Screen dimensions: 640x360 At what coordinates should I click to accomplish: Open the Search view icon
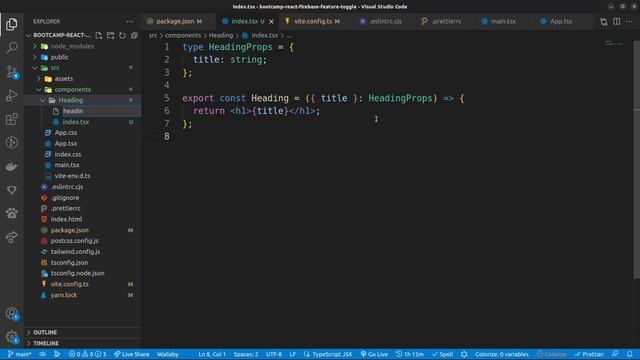coord(11,48)
